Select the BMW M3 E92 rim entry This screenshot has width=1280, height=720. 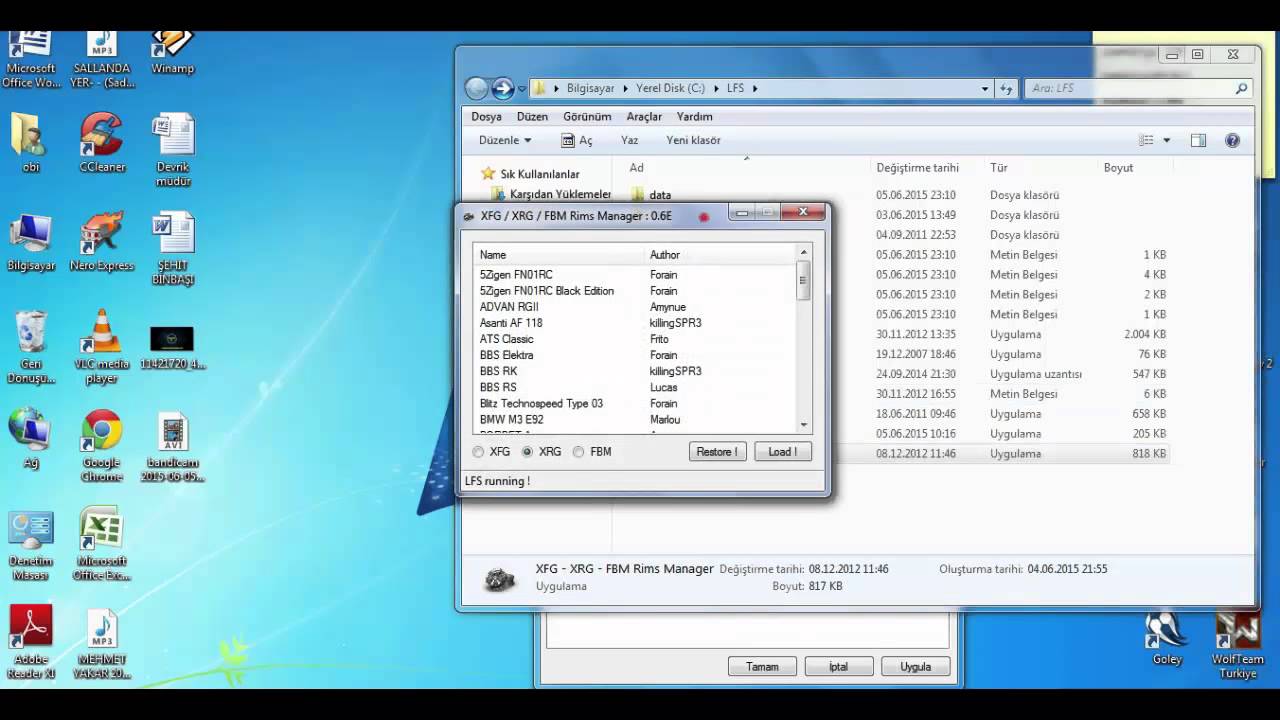coord(511,419)
